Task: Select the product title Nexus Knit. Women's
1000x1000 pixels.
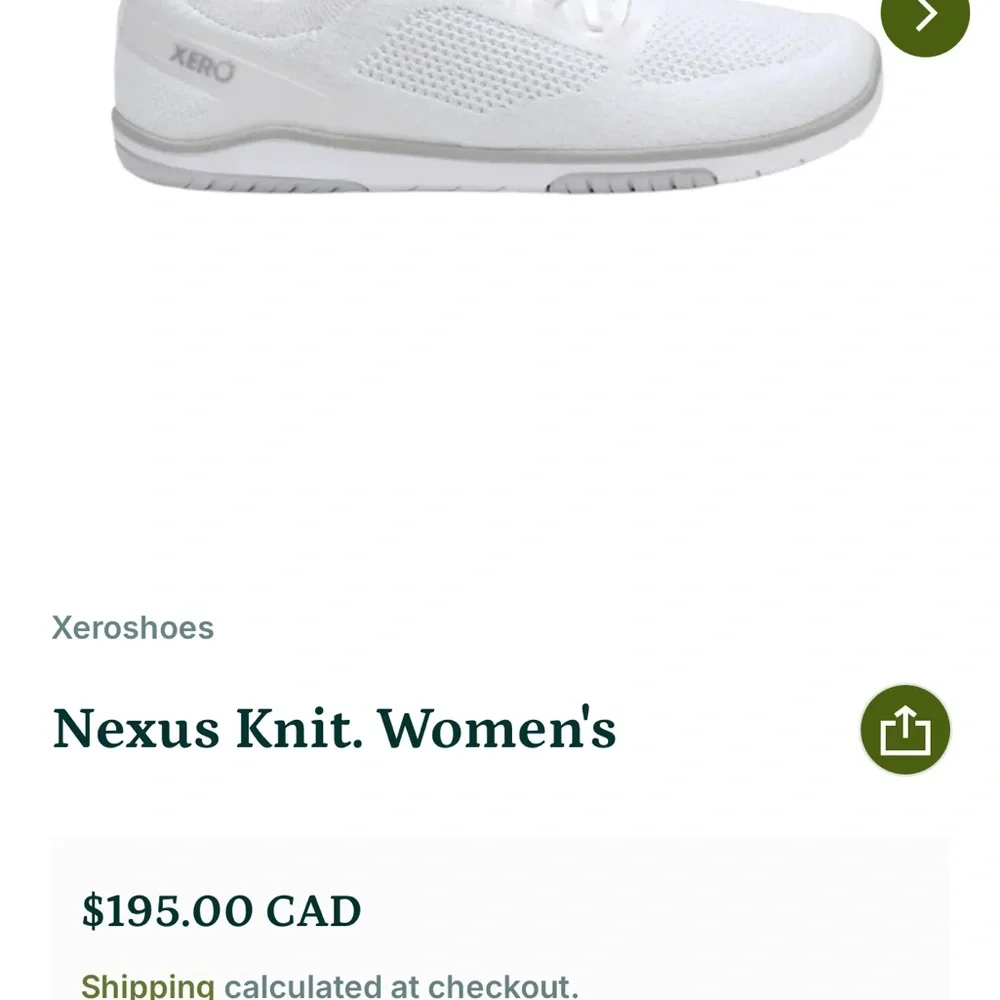Action: point(334,730)
